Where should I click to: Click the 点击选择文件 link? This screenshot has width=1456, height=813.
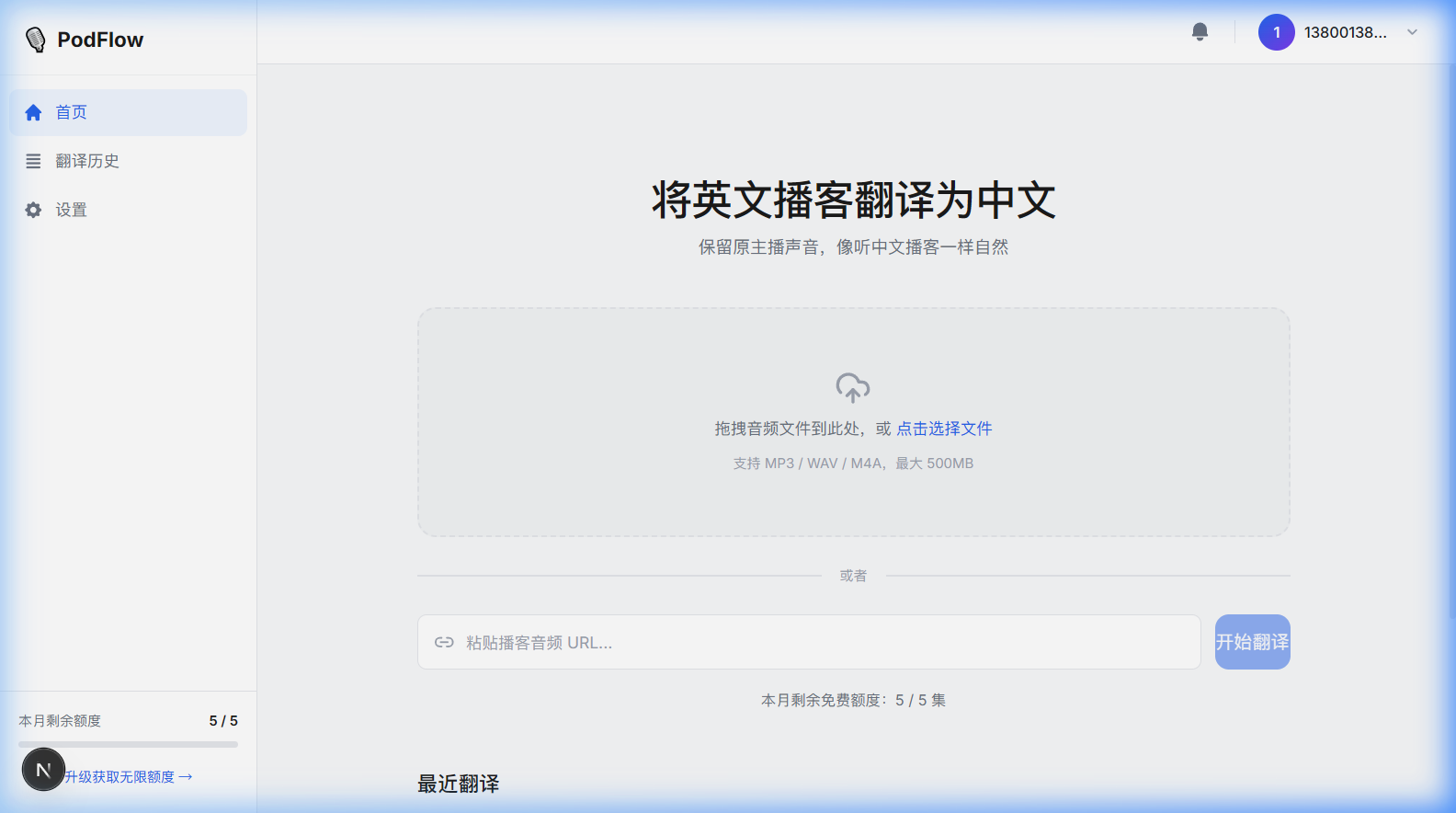click(944, 429)
